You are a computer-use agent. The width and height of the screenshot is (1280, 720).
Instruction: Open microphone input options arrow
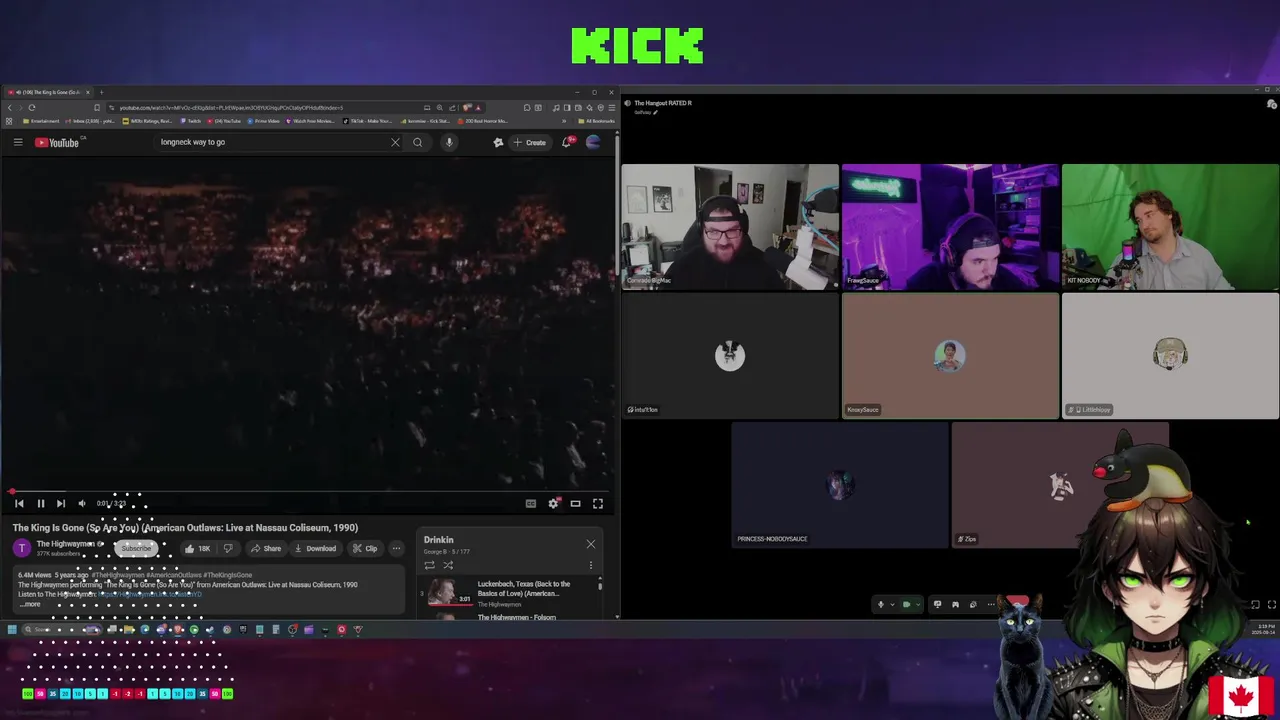[x=893, y=604]
